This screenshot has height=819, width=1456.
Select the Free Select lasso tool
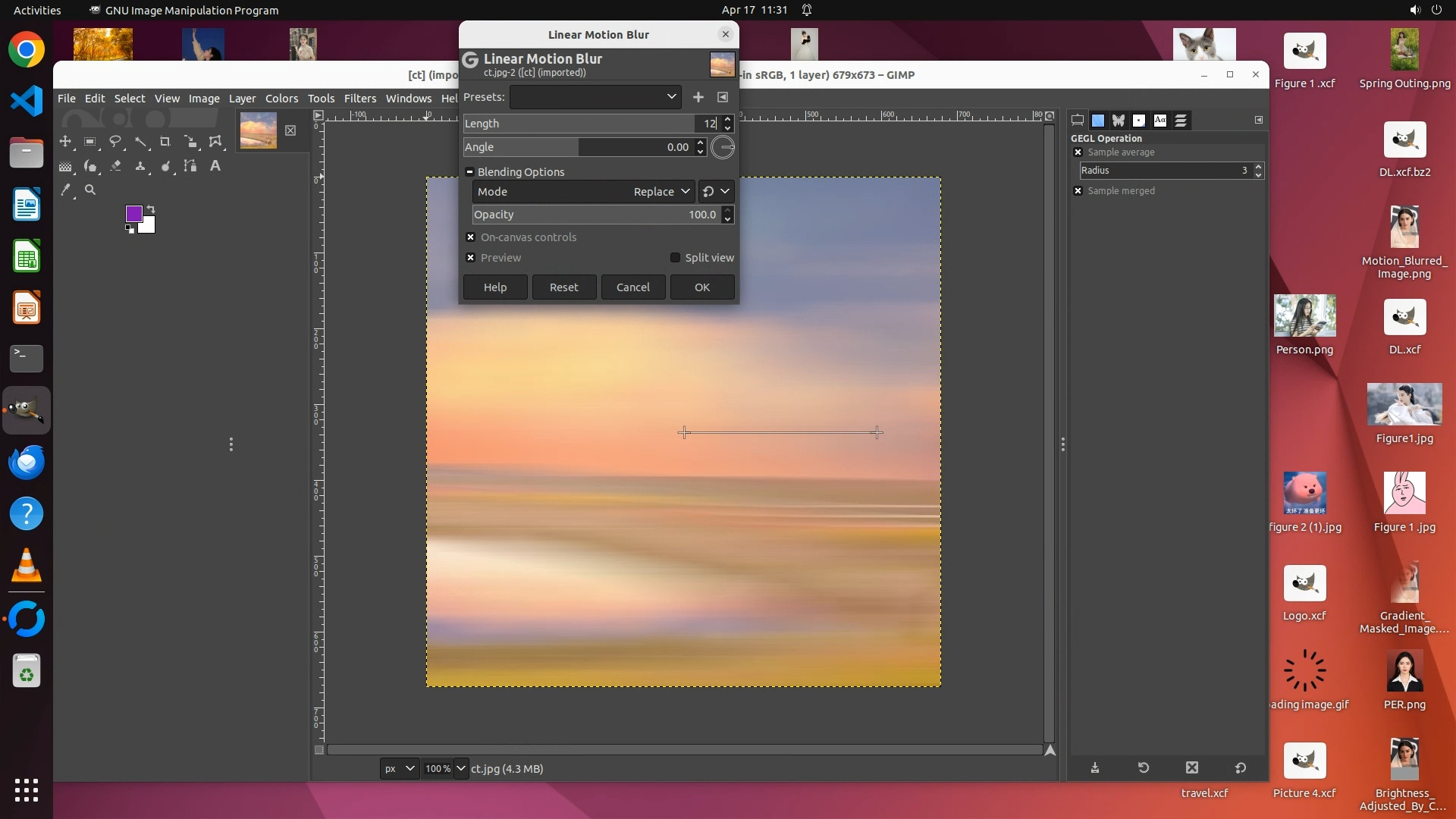point(115,142)
